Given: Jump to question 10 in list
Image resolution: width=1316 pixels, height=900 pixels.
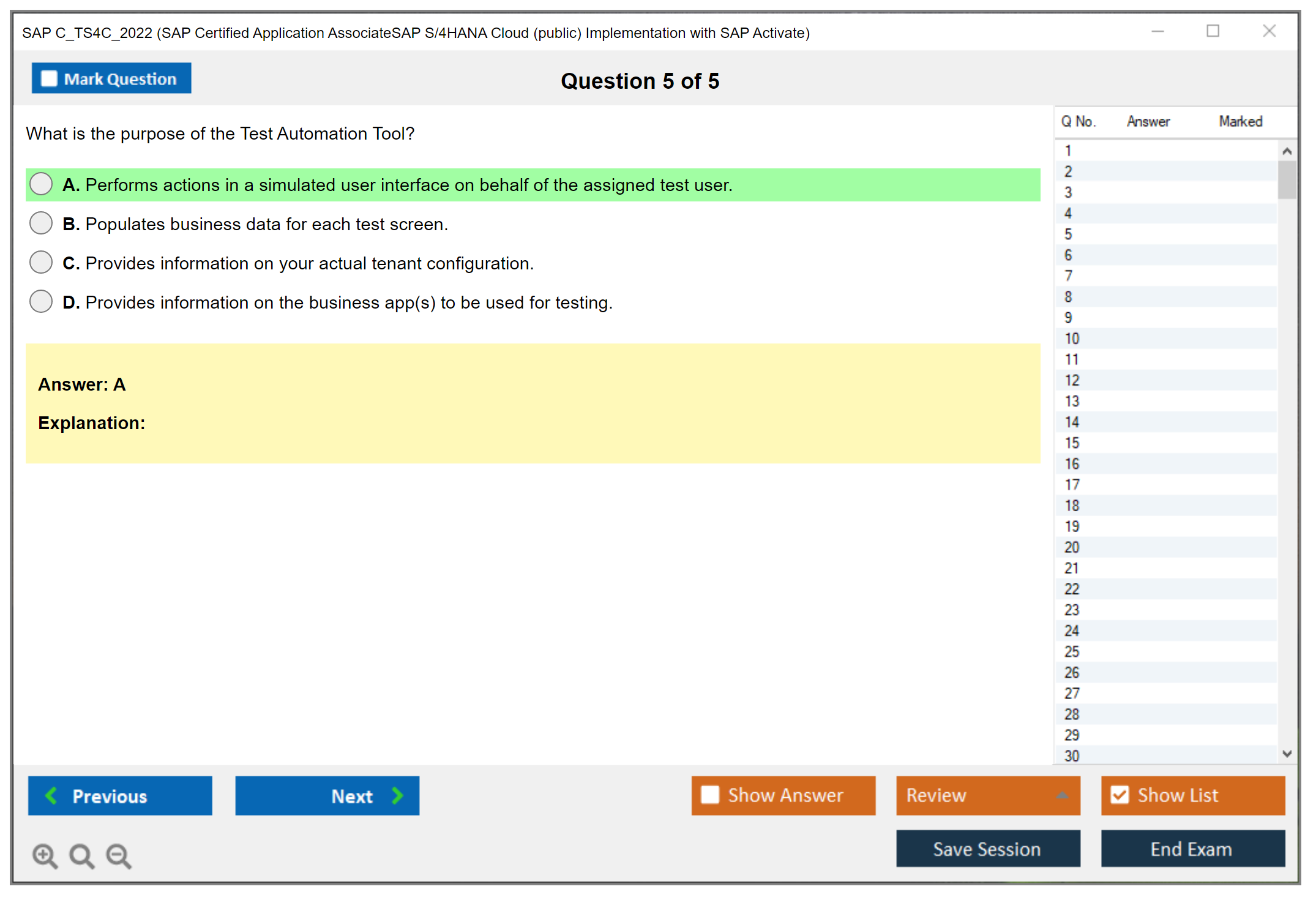Looking at the screenshot, I should tap(1072, 339).
